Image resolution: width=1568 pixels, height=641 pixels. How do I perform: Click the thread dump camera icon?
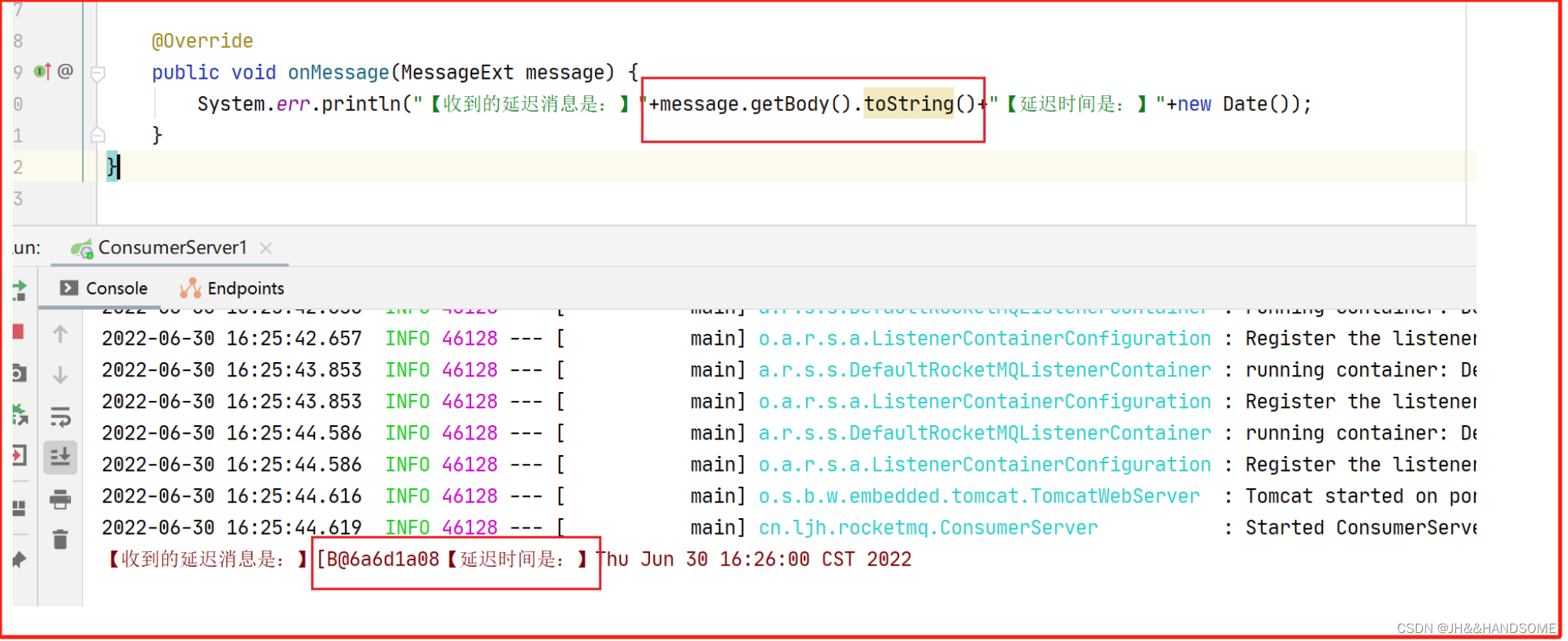point(20,372)
